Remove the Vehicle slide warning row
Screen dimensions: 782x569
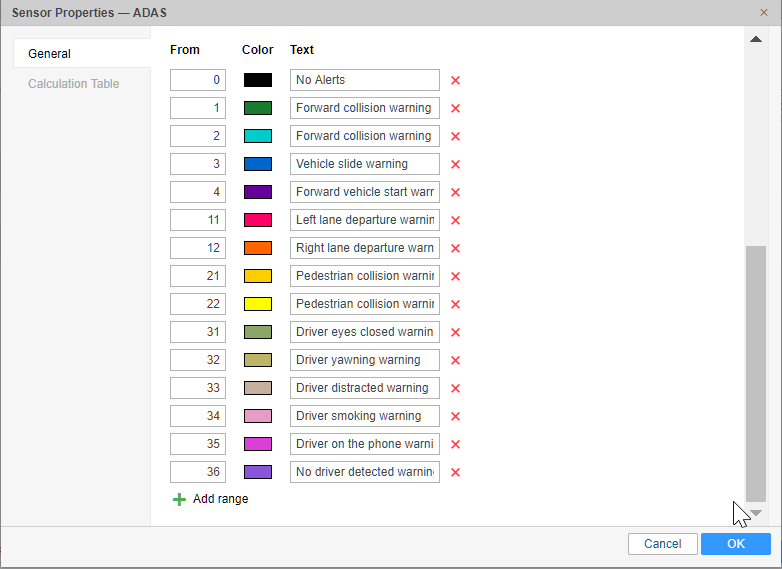tap(455, 164)
